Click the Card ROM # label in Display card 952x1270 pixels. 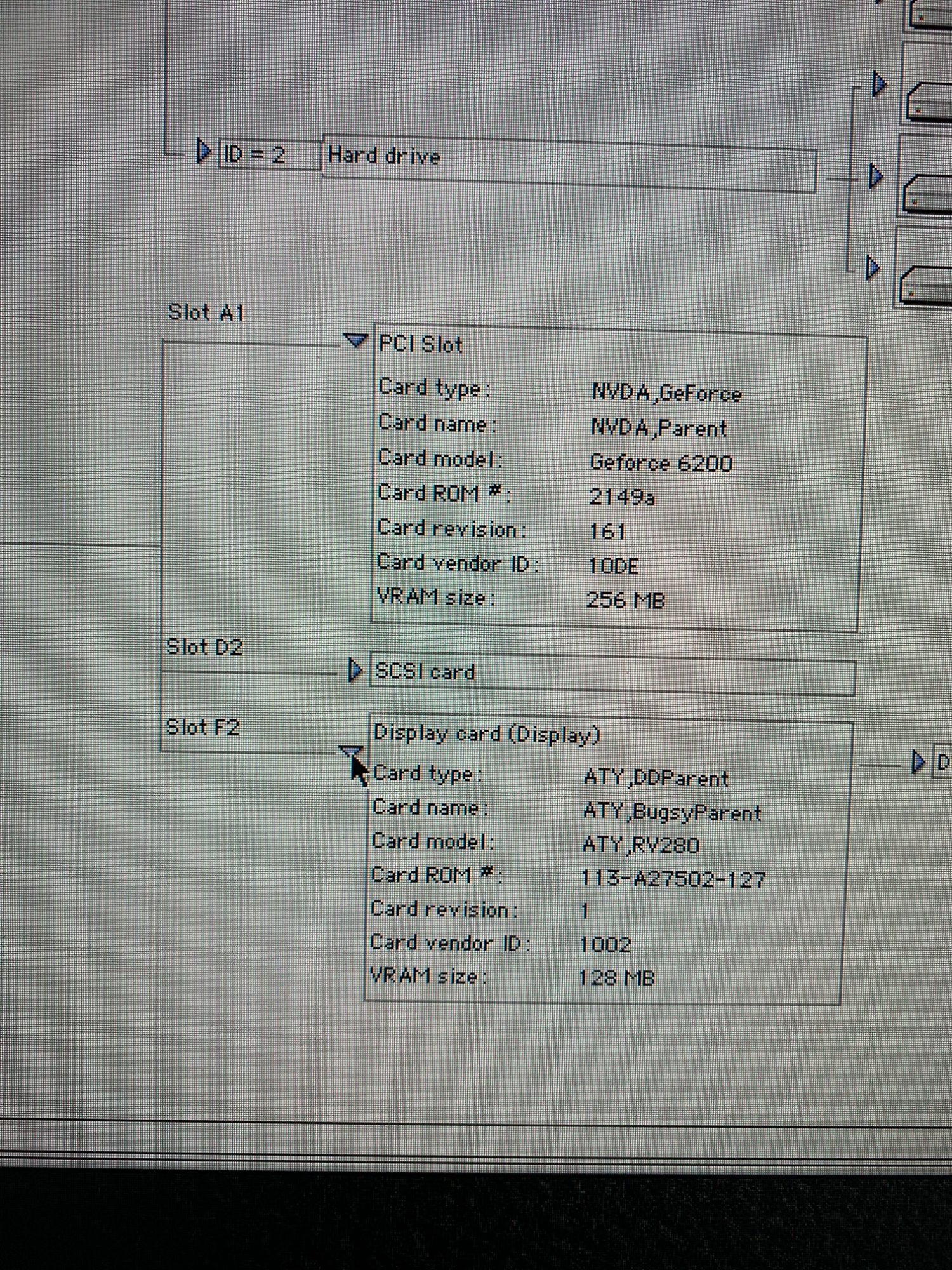pyautogui.click(x=436, y=875)
